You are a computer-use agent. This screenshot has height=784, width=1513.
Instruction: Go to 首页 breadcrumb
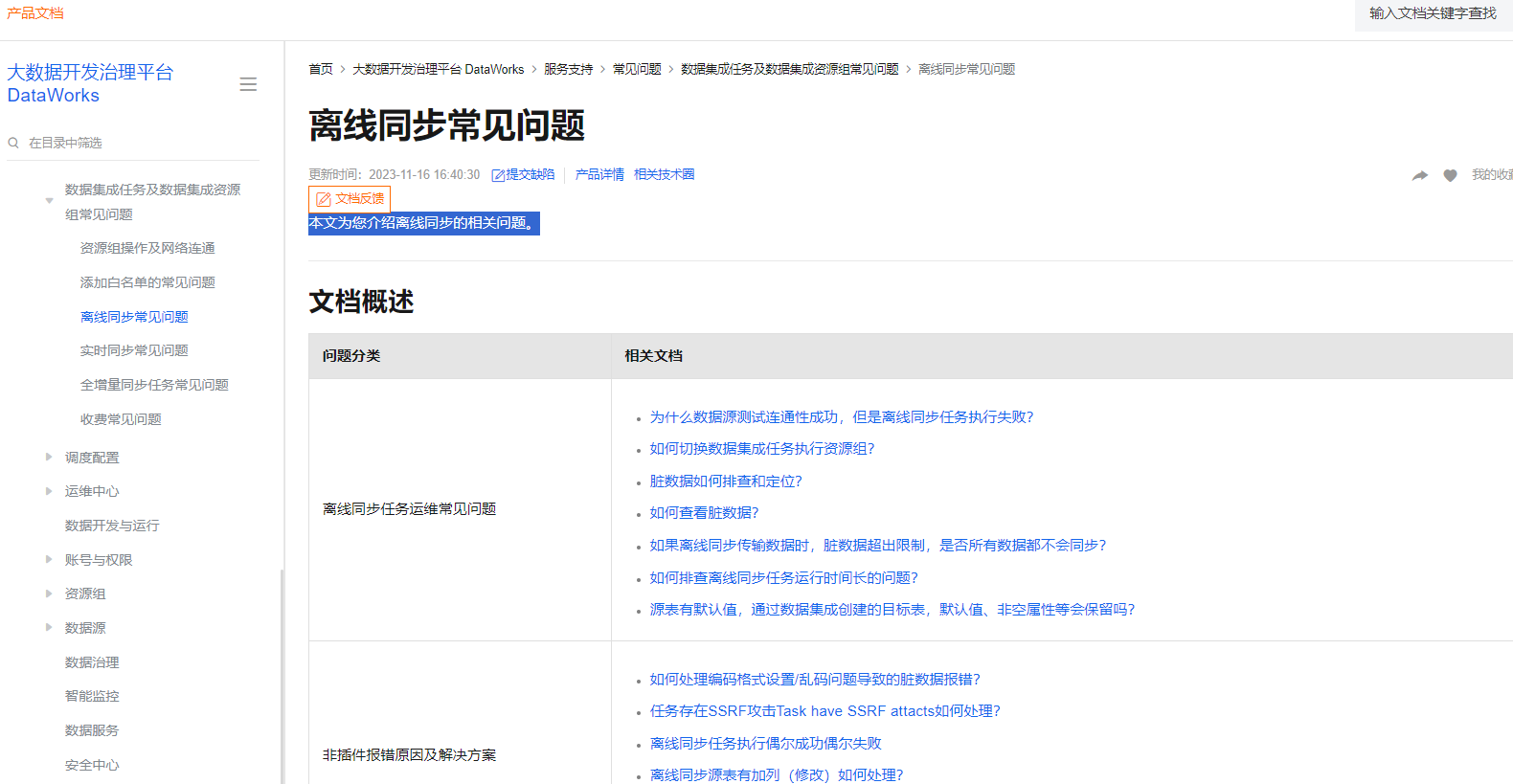(321, 69)
